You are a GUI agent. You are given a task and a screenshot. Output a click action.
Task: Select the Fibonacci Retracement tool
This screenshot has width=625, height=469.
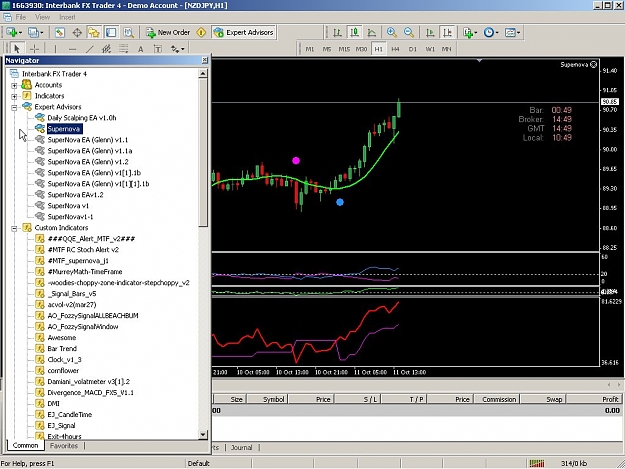point(124,49)
